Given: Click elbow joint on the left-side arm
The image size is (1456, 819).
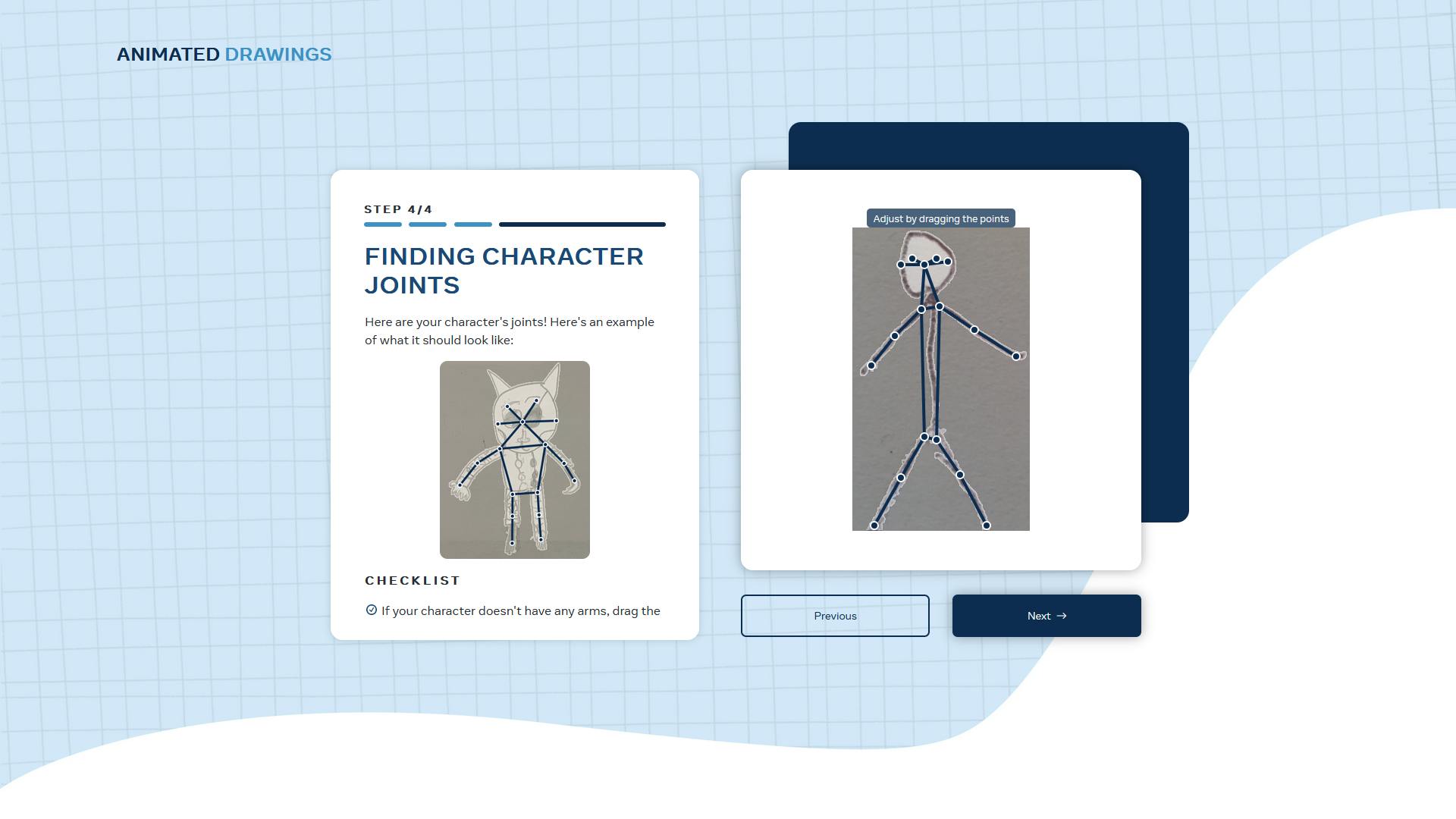Looking at the screenshot, I should pyautogui.click(x=895, y=336).
